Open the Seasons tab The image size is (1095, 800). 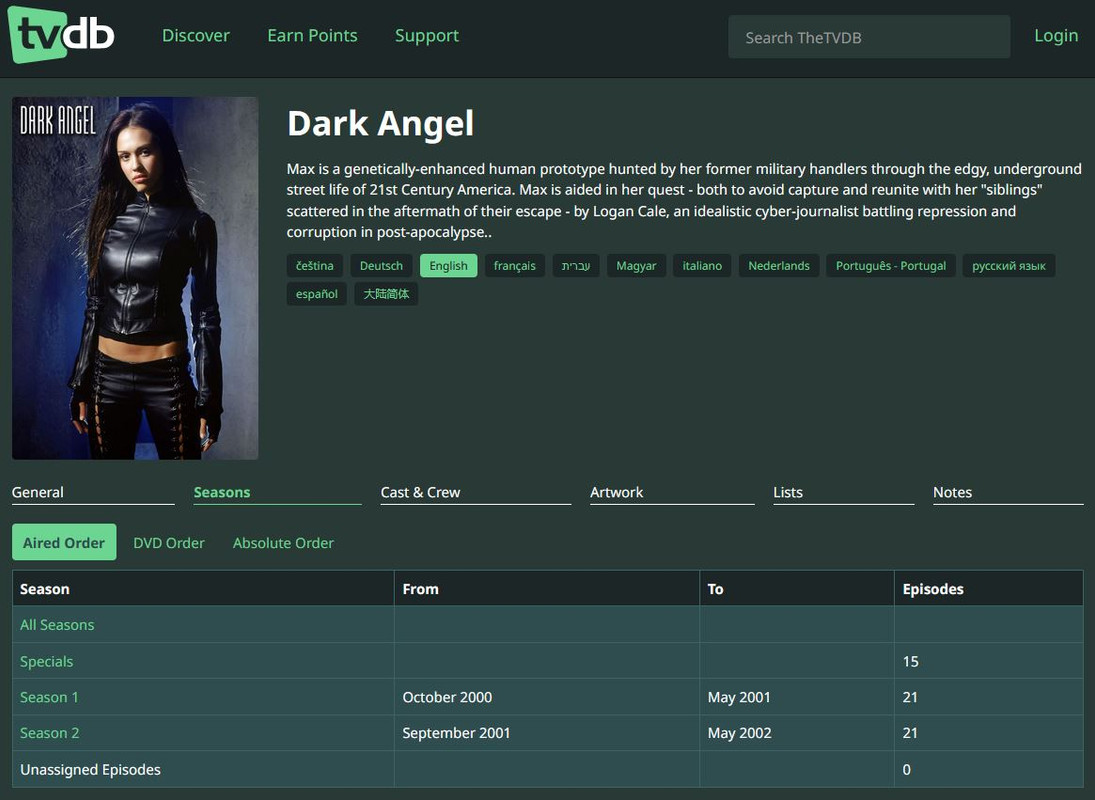coord(277,492)
